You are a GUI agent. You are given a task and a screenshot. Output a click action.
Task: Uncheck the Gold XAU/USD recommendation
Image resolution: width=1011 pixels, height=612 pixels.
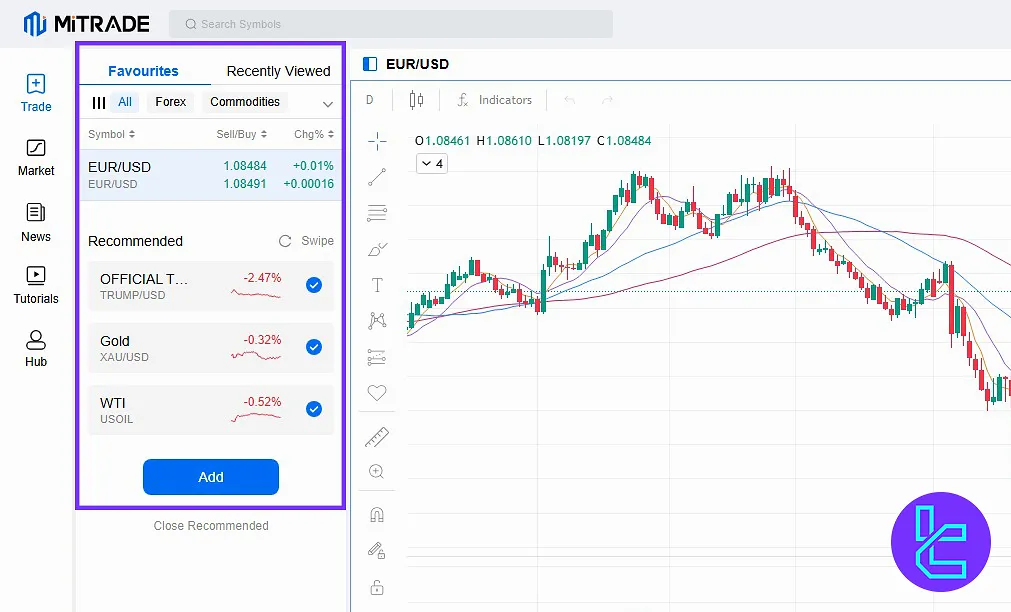(x=314, y=347)
